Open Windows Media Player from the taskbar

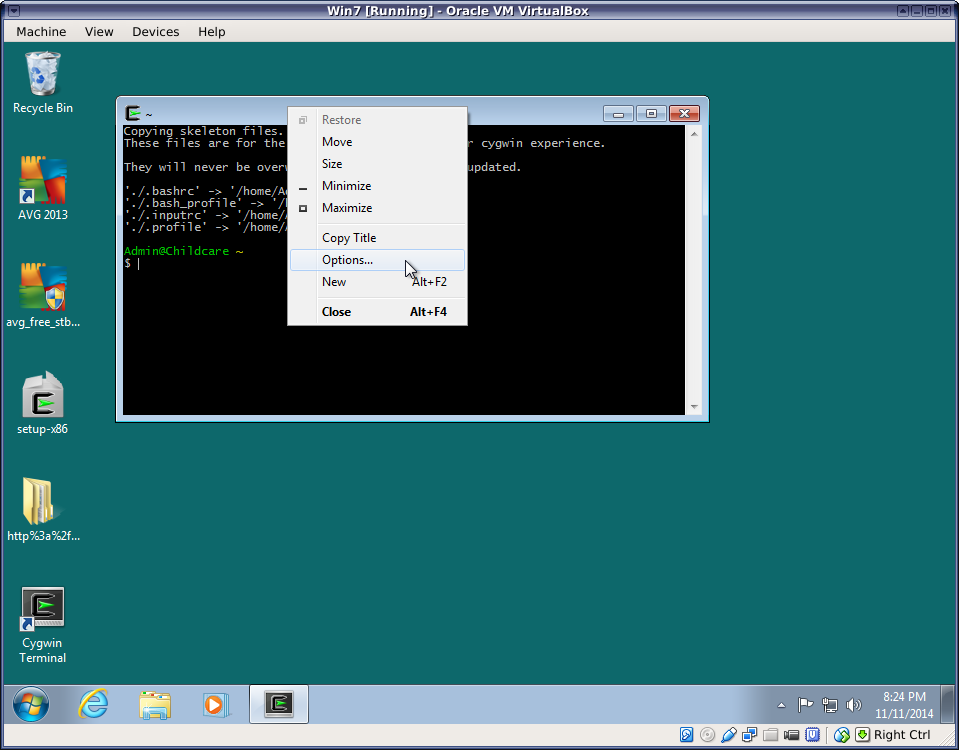[x=215, y=705]
